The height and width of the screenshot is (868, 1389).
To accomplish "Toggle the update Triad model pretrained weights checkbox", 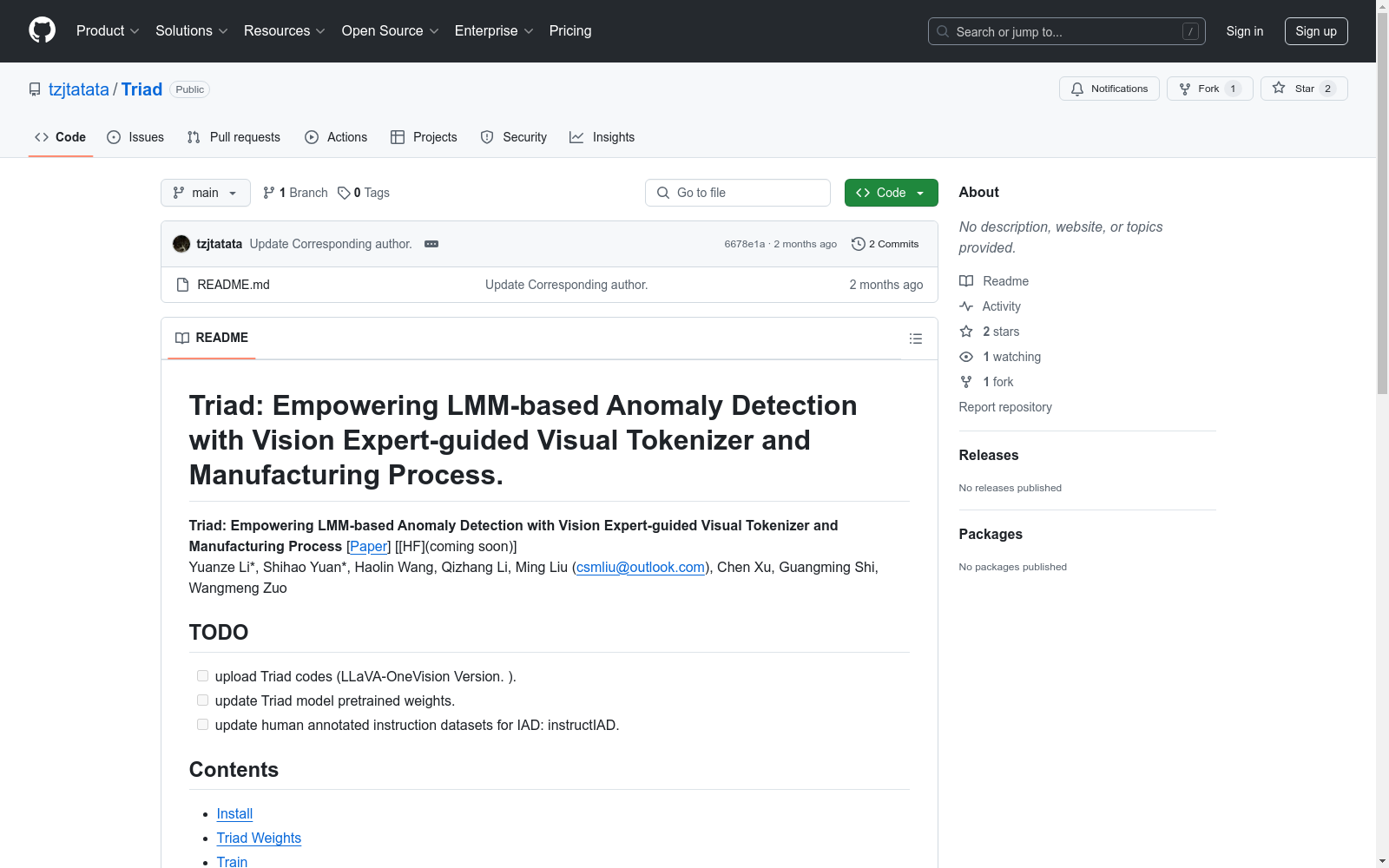I will pyautogui.click(x=202, y=700).
